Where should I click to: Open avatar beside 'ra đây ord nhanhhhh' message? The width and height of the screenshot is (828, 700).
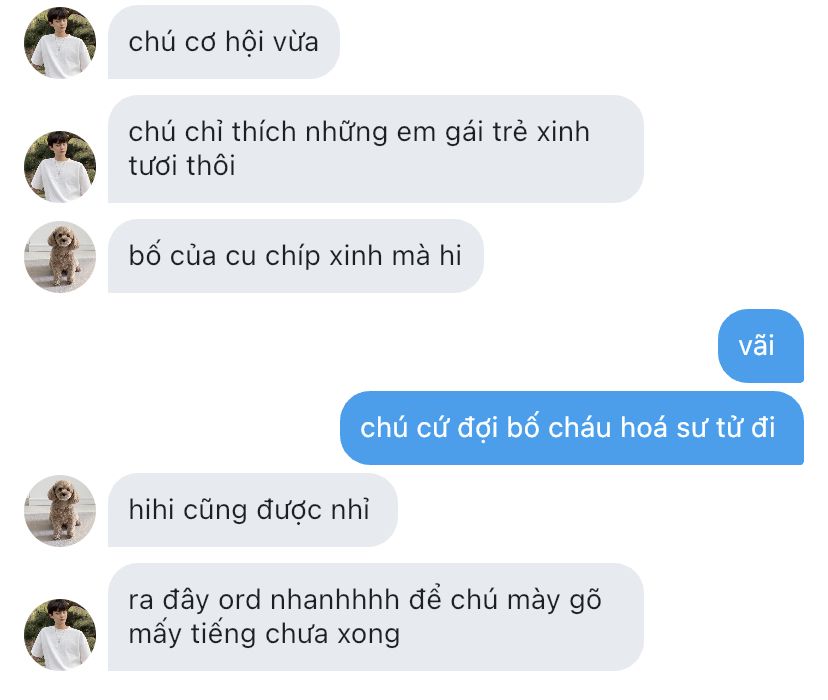(x=60, y=635)
